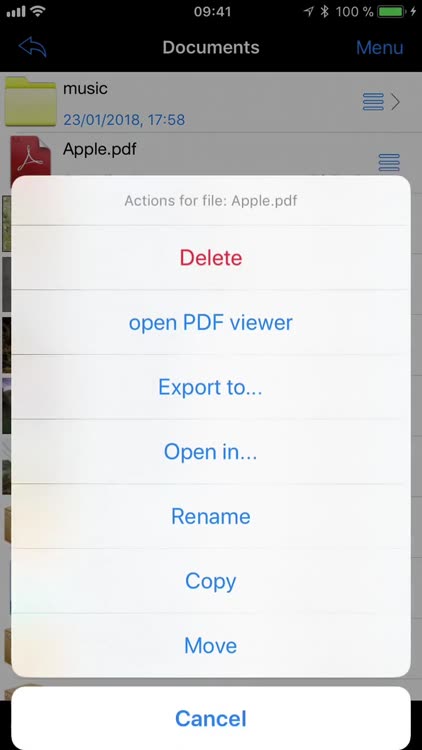Screen dimensions: 422x750
Task: Select Open in... action
Action: tap(211, 452)
